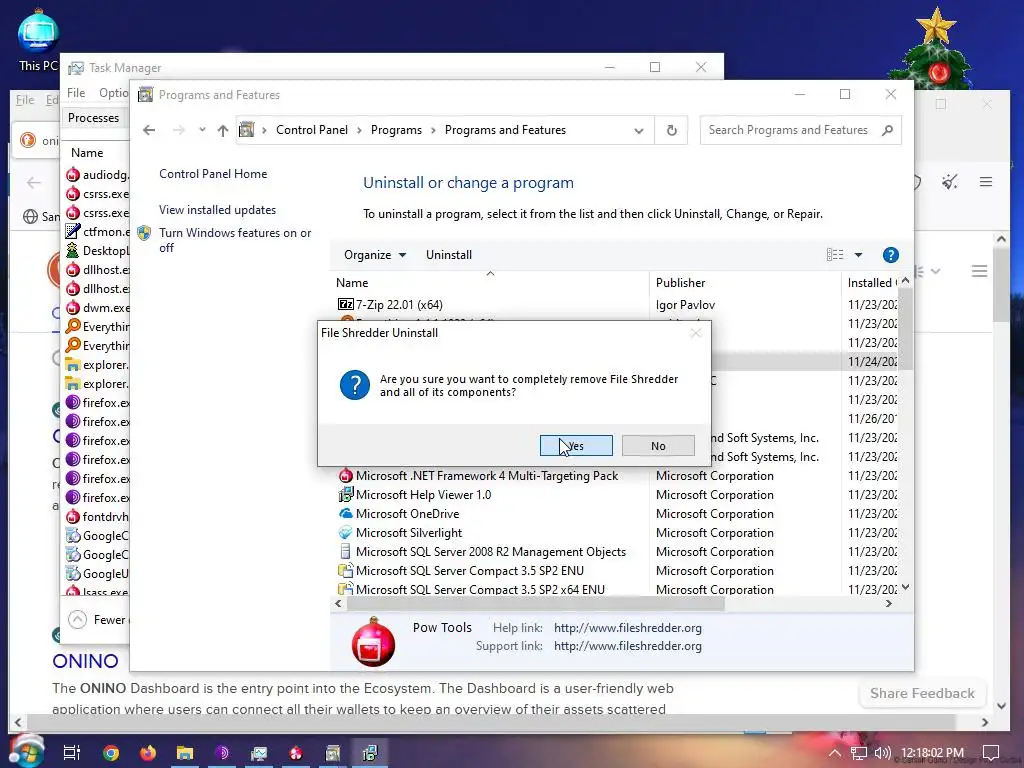Screen dimensions: 1024x768
Task: Show hidden system tray icons chevron
Action: click(835, 753)
